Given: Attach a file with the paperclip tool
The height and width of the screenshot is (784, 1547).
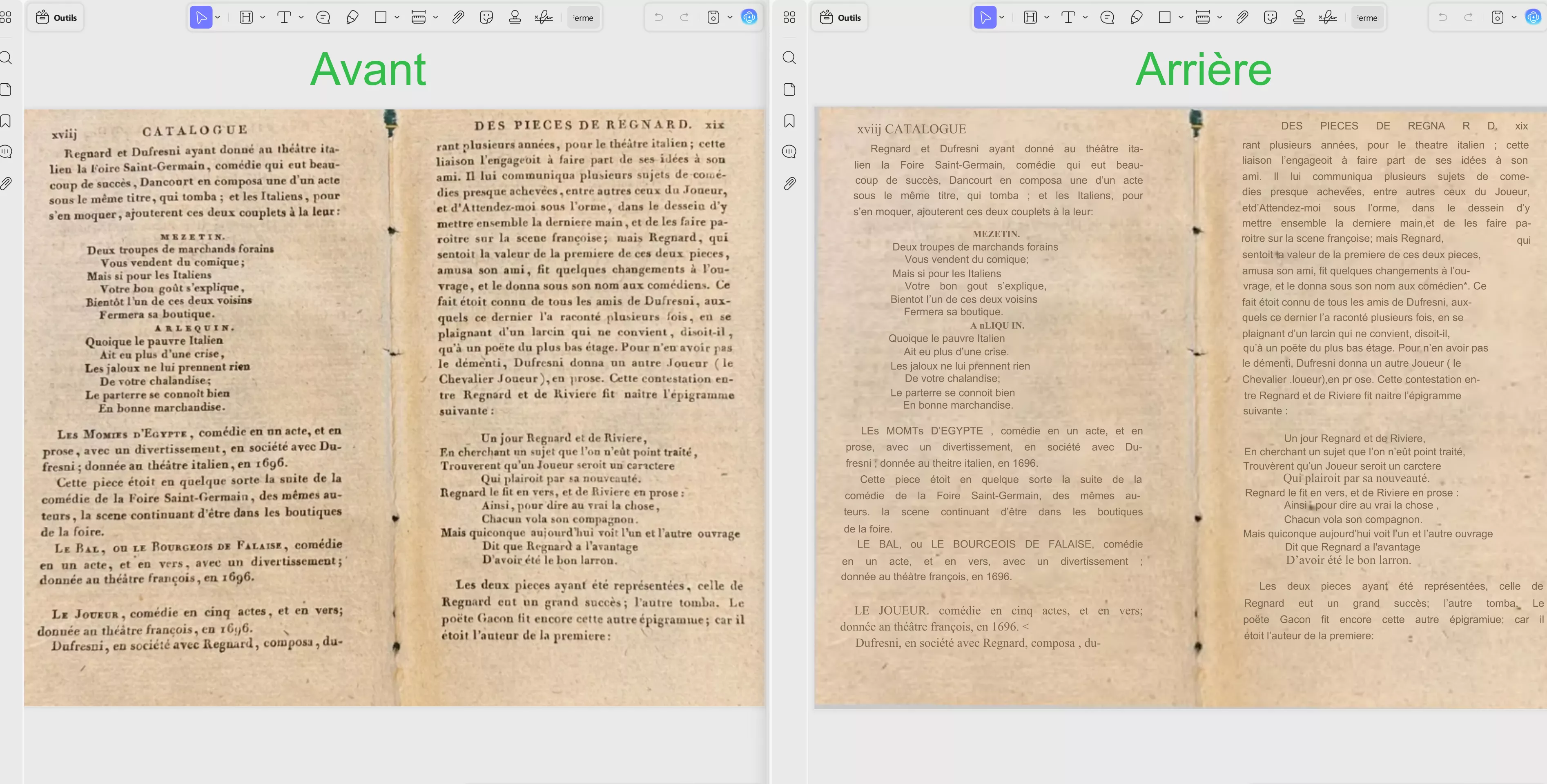Looking at the screenshot, I should pos(458,17).
